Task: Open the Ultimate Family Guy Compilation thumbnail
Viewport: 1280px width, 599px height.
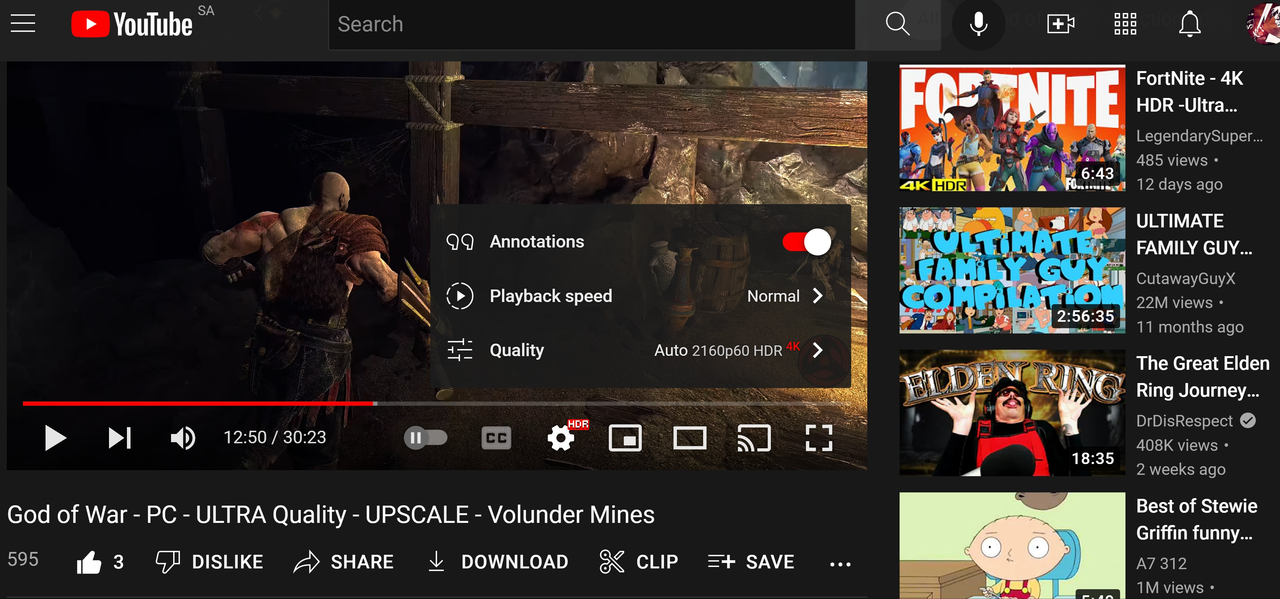Action: pos(1012,270)
